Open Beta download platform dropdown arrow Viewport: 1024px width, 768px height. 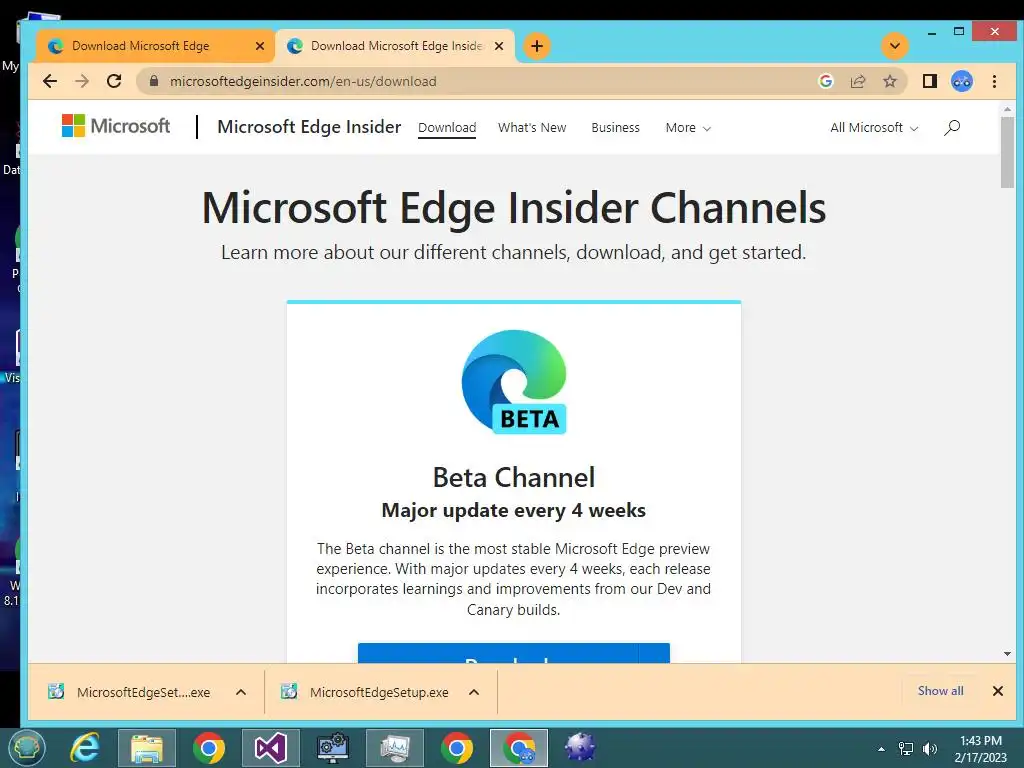[654, 653]
